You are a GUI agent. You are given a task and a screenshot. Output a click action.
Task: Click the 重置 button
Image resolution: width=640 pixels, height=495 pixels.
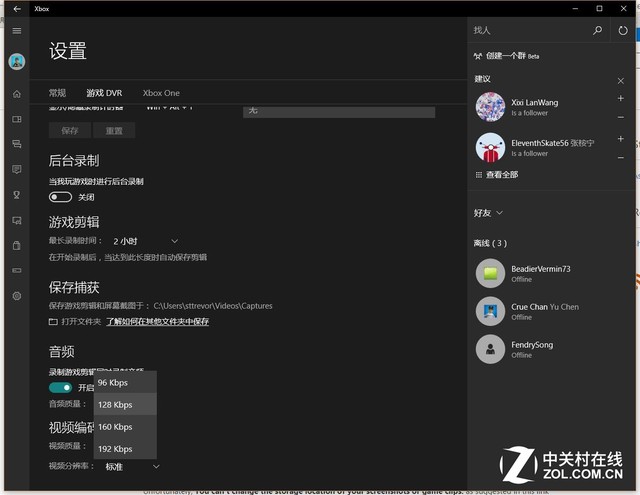(x=114, y=131)
